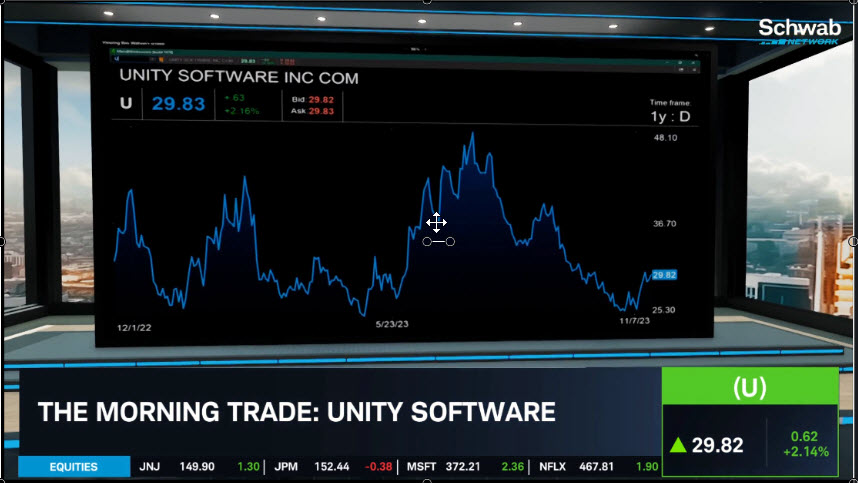Click the +2.14% change in quote box
The width and height of the screenshot is (858, 483).
click(806, 452)
